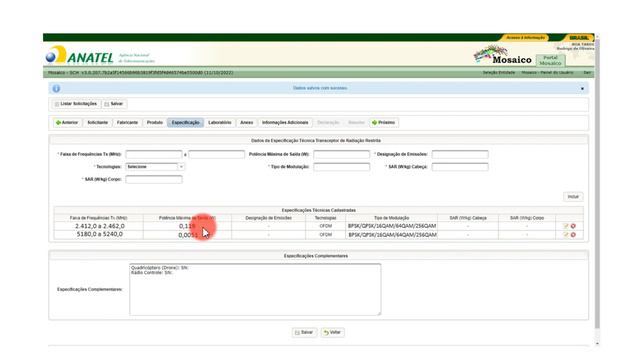Screen dimensions: 640x360
Task: Focus the Designação de Emissões field
Action: [x=460, y=154]
